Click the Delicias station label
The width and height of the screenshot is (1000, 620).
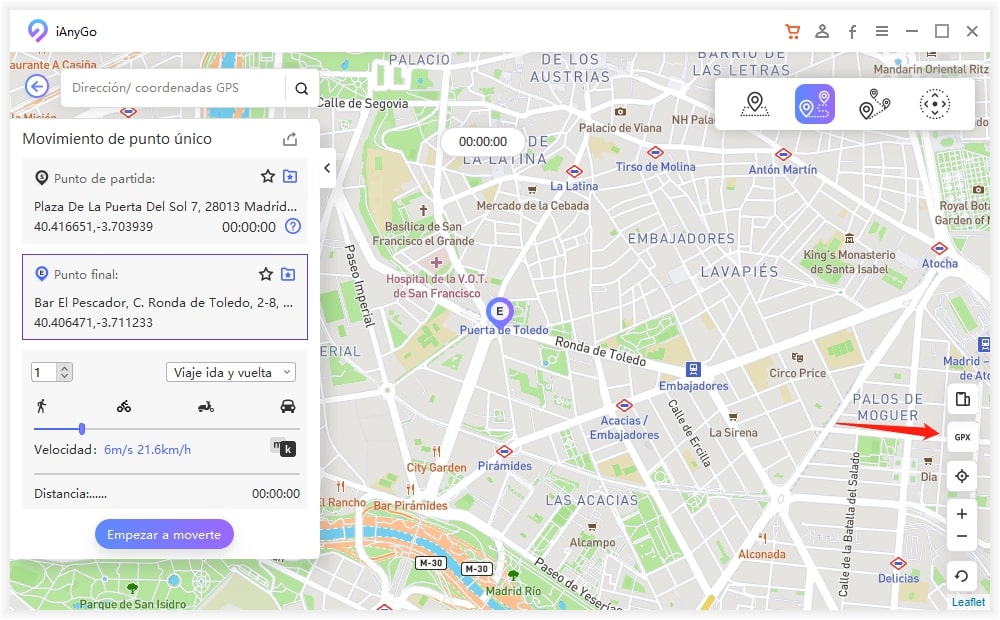coord(898,579)
